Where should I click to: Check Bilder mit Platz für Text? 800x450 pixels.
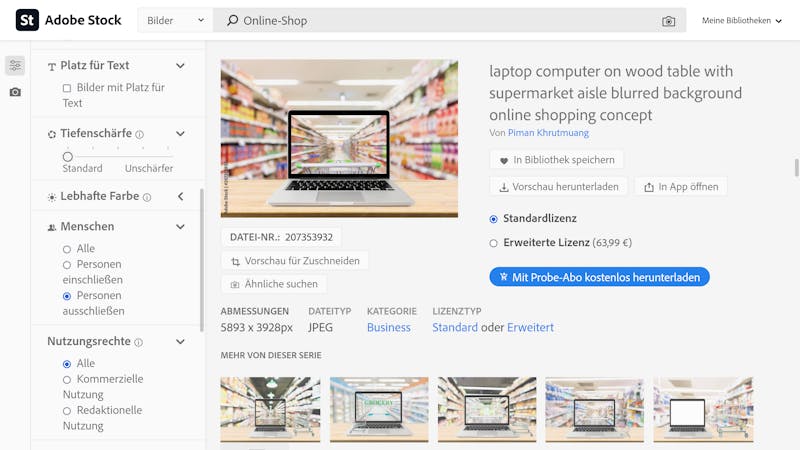coord(67,88)
